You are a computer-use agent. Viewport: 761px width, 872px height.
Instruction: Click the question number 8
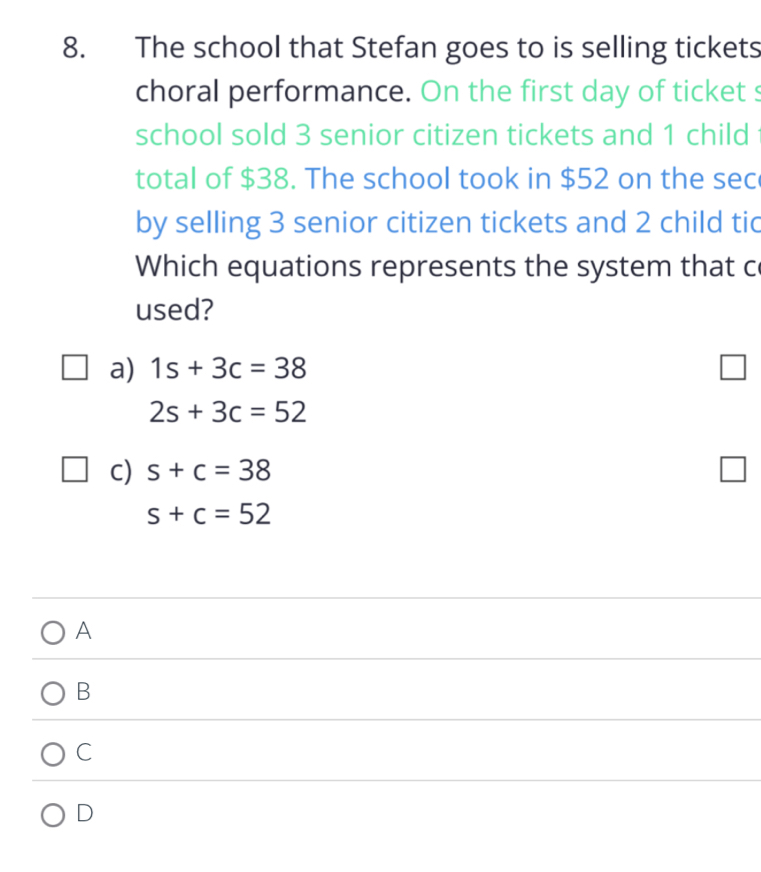click(71, 47)
